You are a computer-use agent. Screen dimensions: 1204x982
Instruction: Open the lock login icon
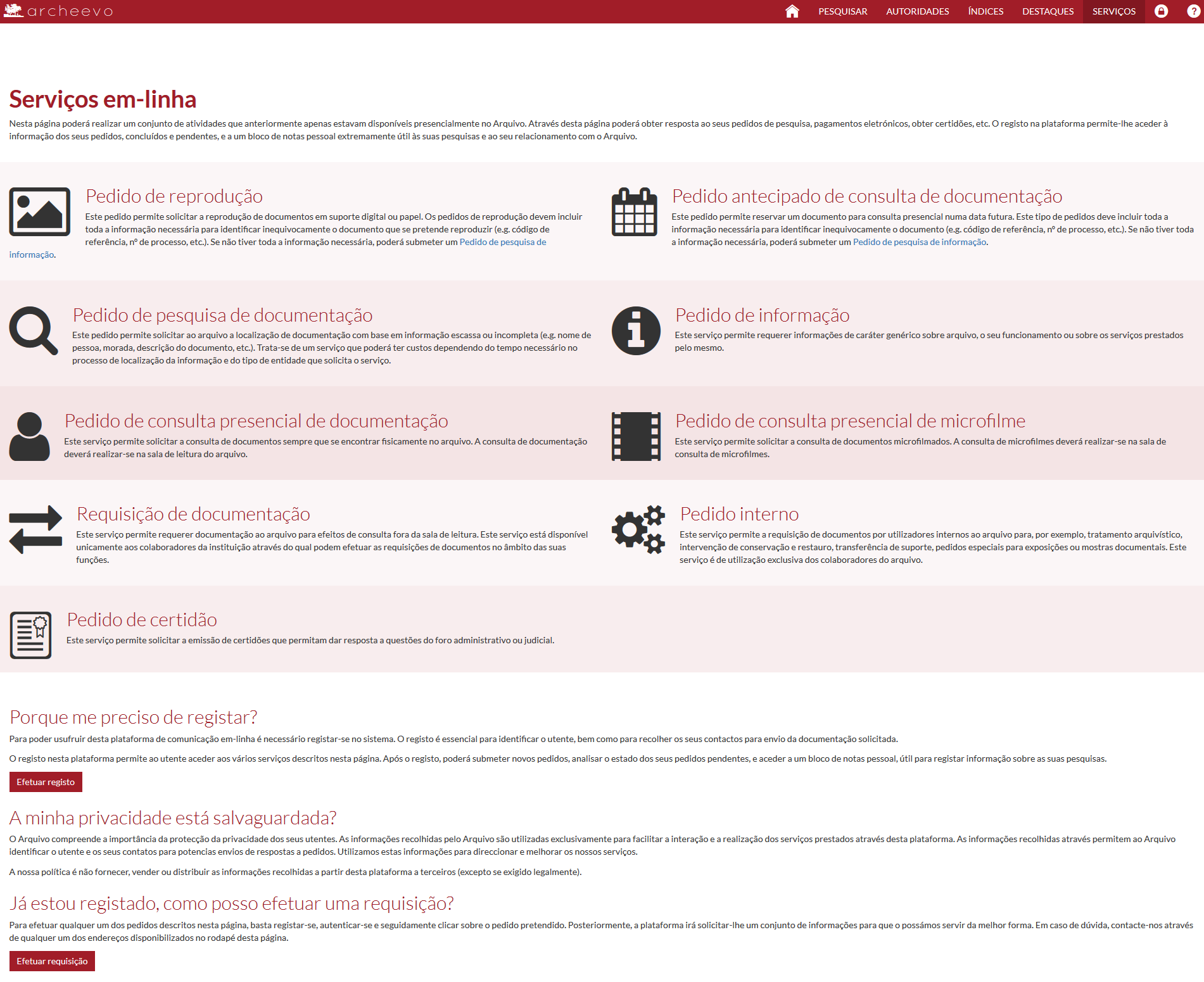pyautogui.click(x=1161, y=11)
